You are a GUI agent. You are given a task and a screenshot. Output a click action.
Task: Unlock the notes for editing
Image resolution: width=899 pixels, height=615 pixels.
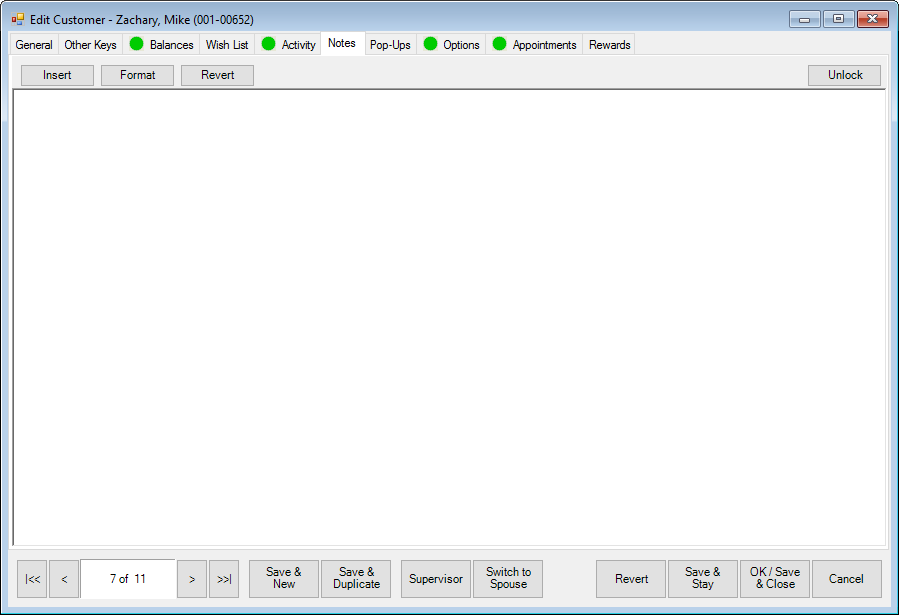(844, 75)
